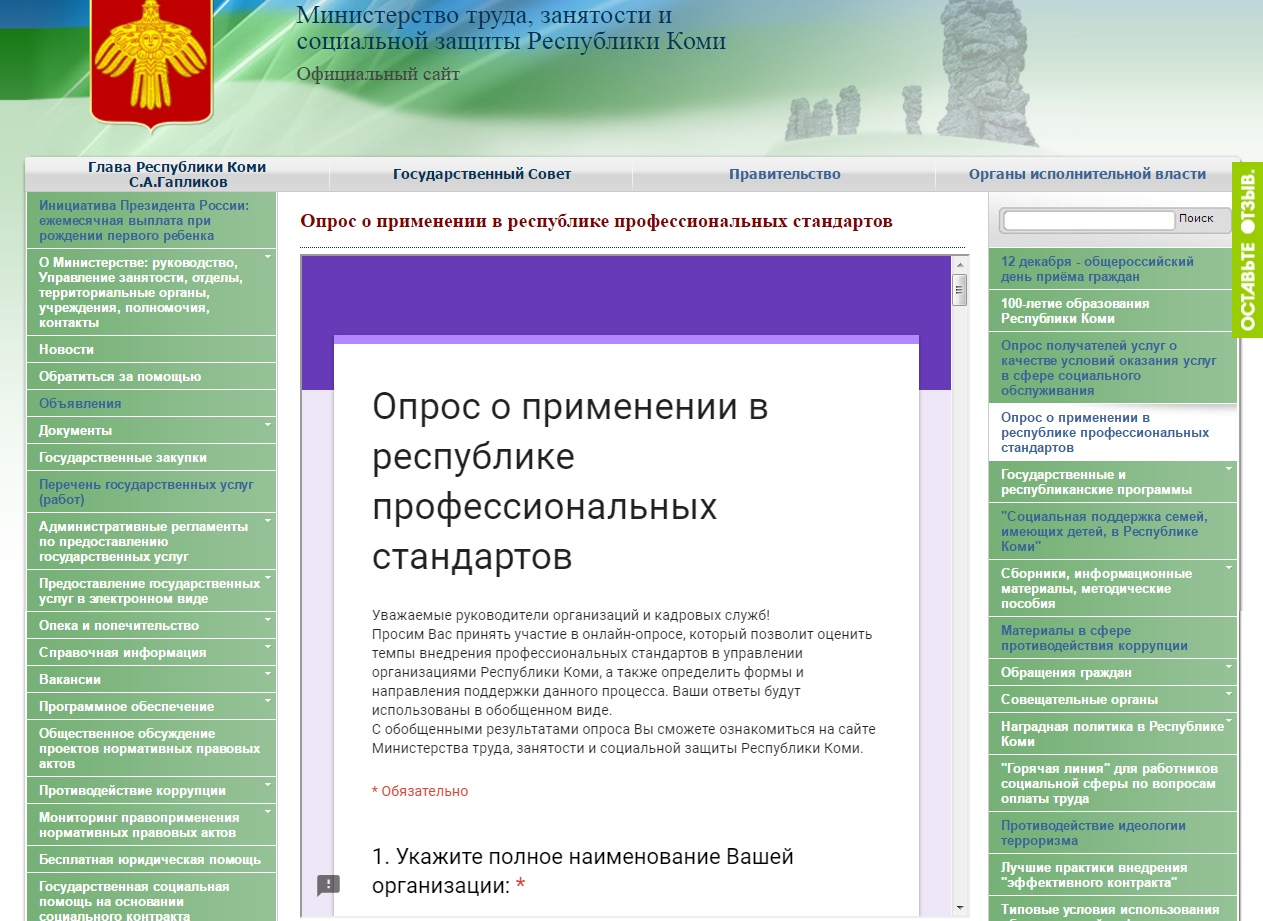This screenshot has width=1263, height=921.
Task: Open 'Наградная политика в Республике Коми' link
Action: [x=1112, y=734]
